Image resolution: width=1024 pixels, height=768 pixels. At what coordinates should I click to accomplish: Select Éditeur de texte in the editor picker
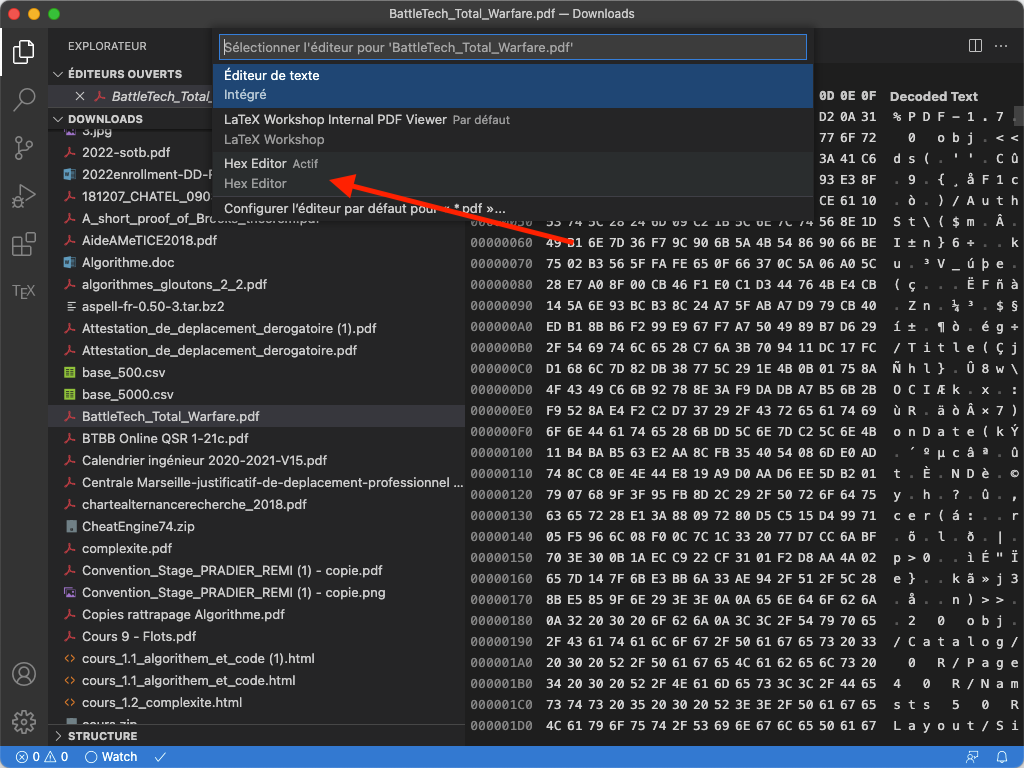click(x=300, y=82)
